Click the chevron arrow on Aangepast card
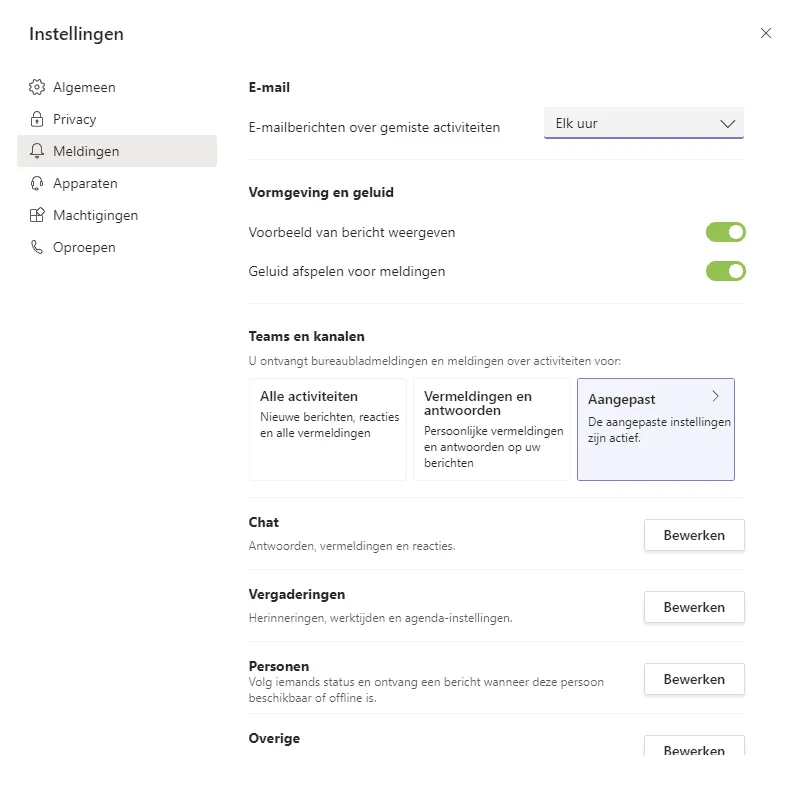This screenshot has height=787, width=787. coord(715,397)
